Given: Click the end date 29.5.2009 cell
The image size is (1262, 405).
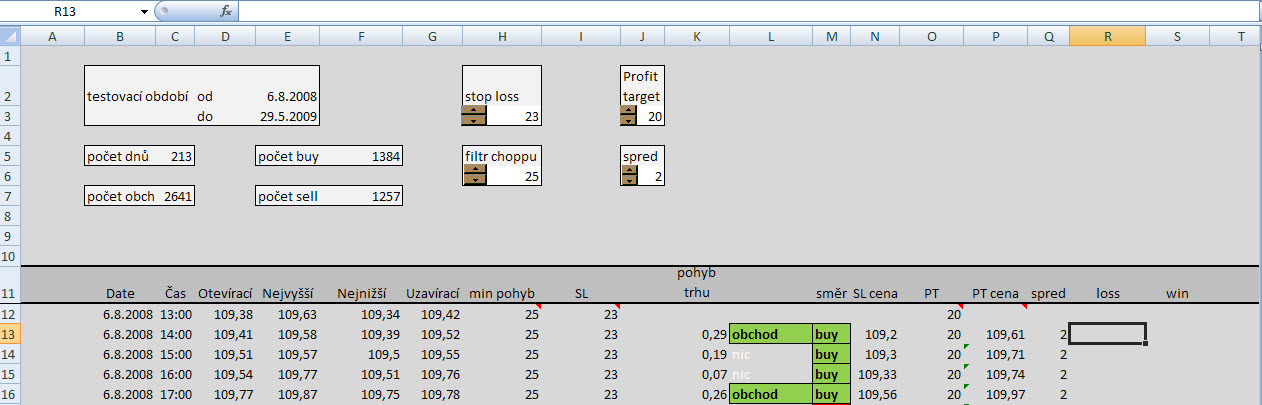Looking at the screenshot, I should pos(287,116).
